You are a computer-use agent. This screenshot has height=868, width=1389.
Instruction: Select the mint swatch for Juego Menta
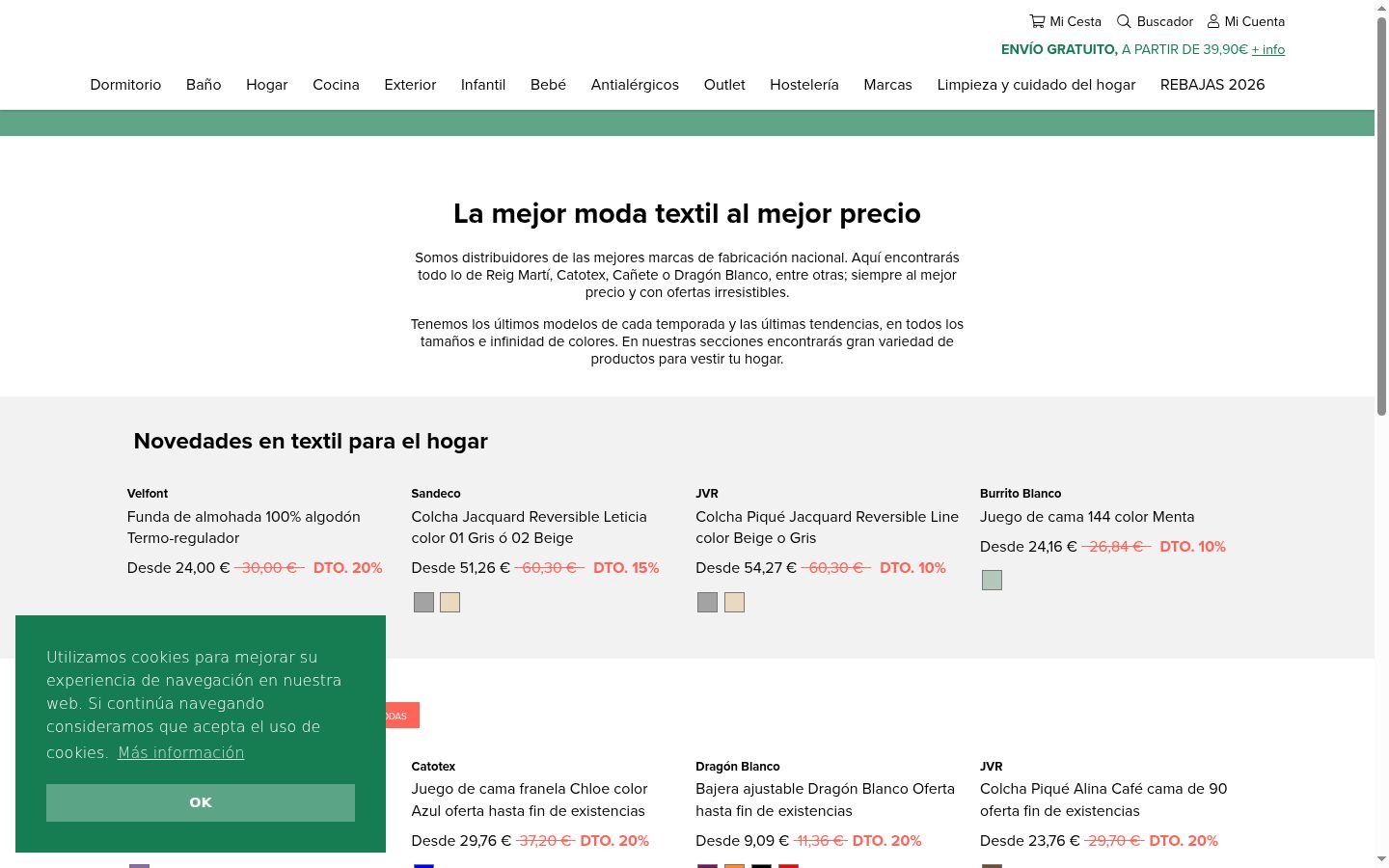[992, 580]
